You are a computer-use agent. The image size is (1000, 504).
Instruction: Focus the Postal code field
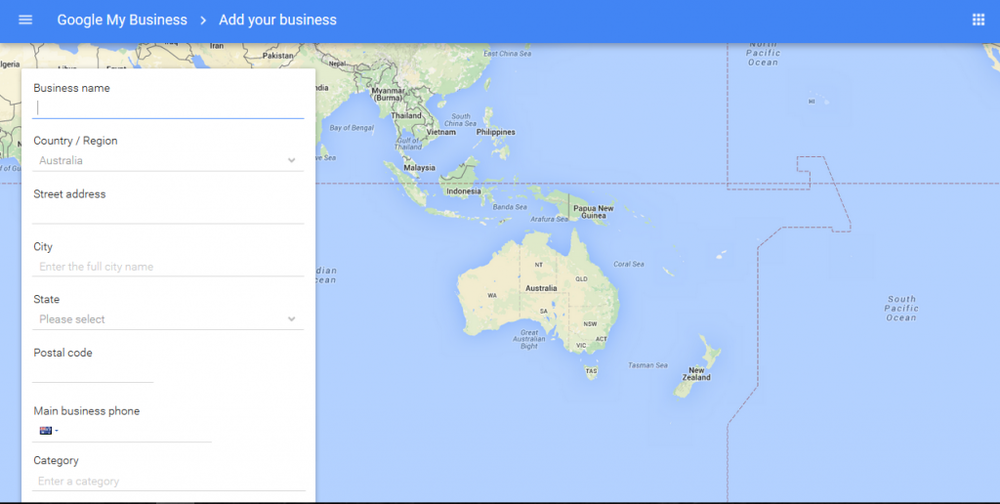click(93, 373)
